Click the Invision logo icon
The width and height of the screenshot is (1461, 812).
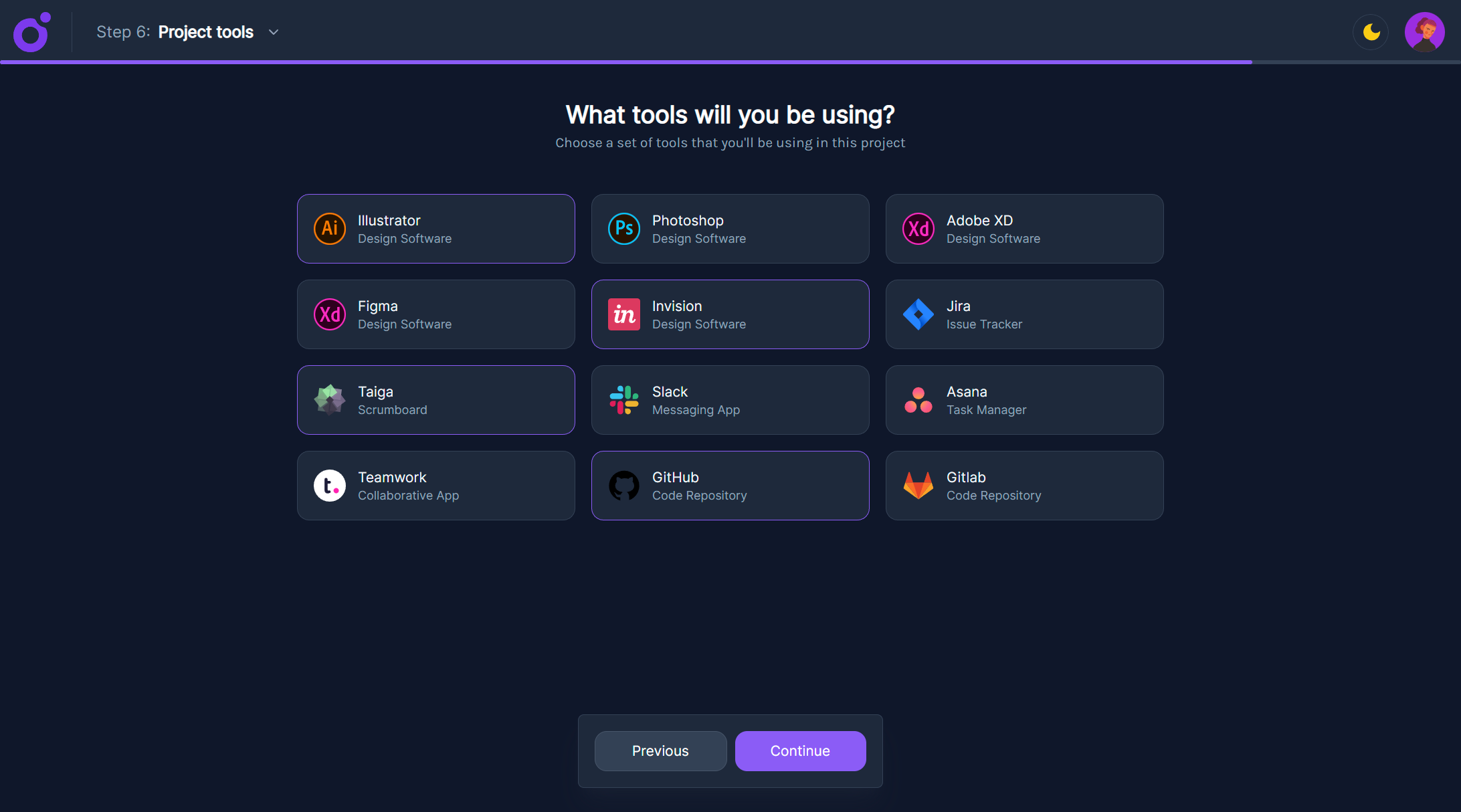point(624,314)
